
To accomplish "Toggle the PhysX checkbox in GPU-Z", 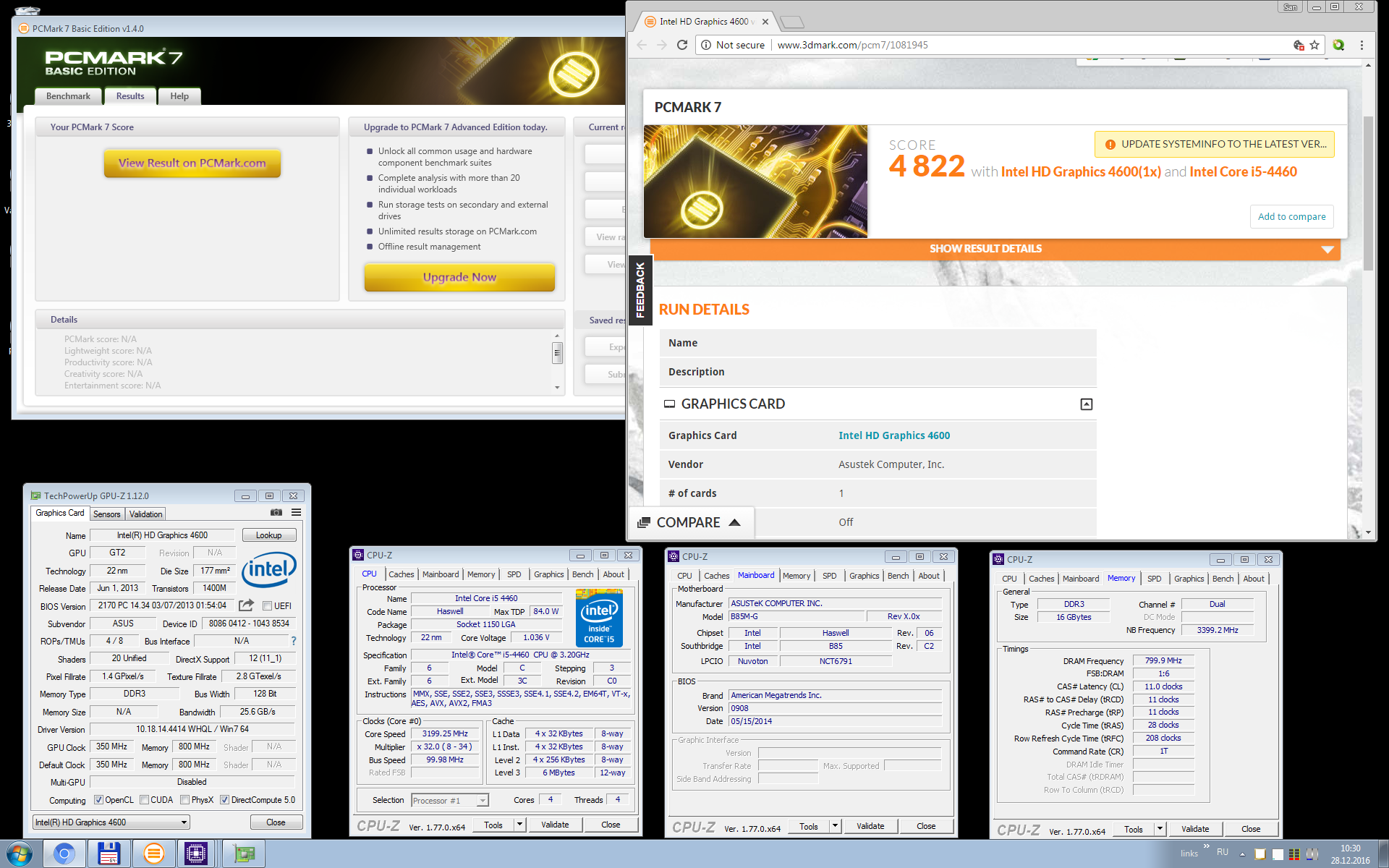I will click(x=185, y=800).
